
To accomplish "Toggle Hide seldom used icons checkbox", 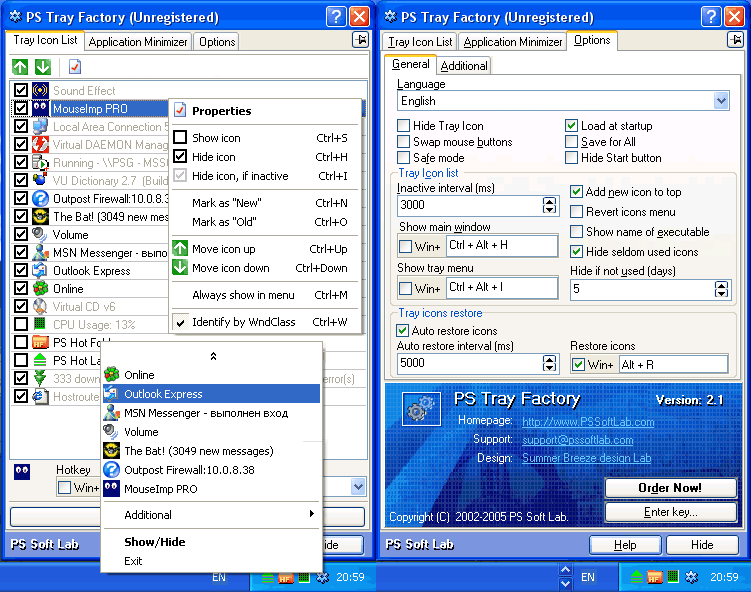I will pyautogui.click(x=577, y=251).
